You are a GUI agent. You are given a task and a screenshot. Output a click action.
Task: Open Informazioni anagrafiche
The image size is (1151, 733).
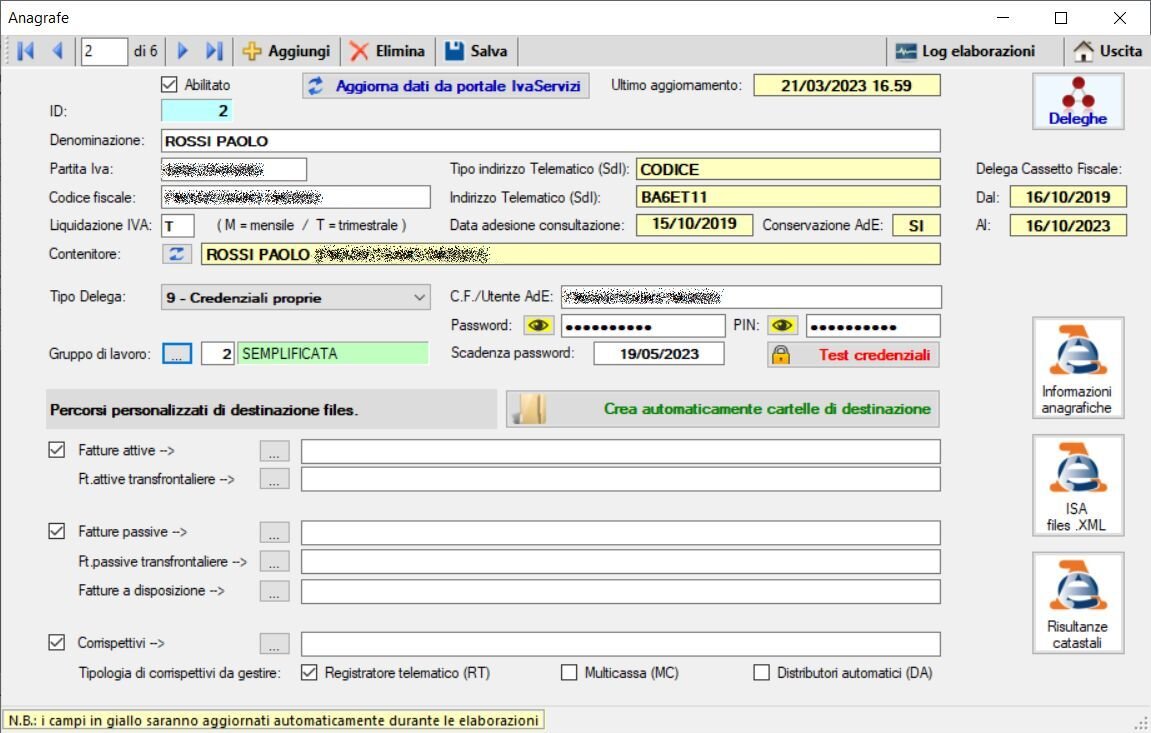pos(1077,368)
